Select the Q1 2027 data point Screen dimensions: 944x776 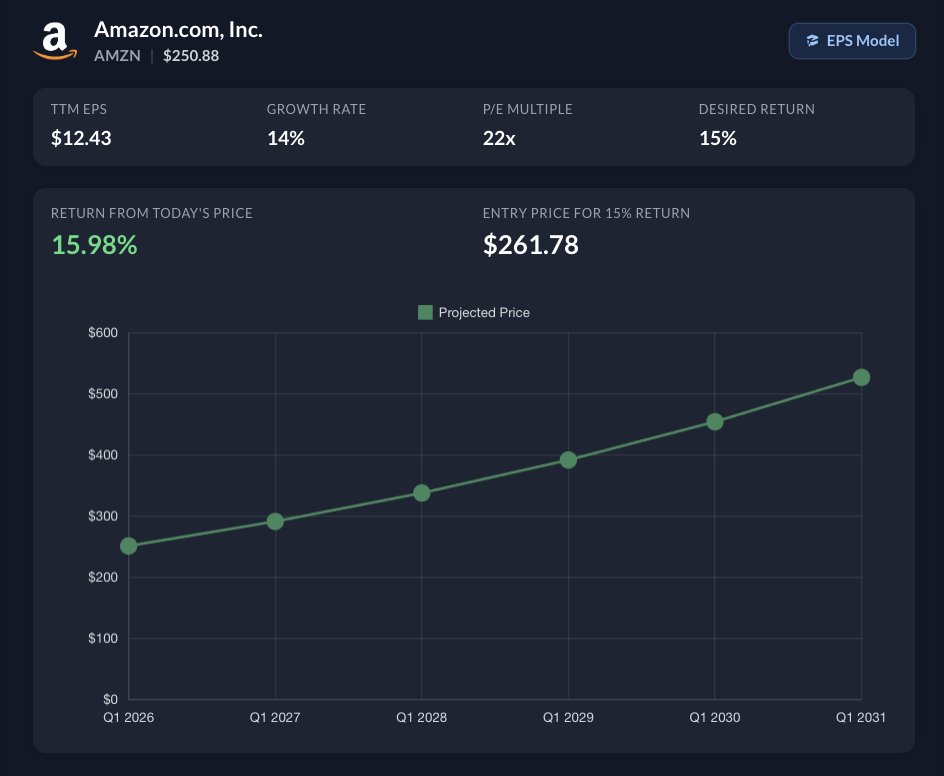[x=275, y=521]
